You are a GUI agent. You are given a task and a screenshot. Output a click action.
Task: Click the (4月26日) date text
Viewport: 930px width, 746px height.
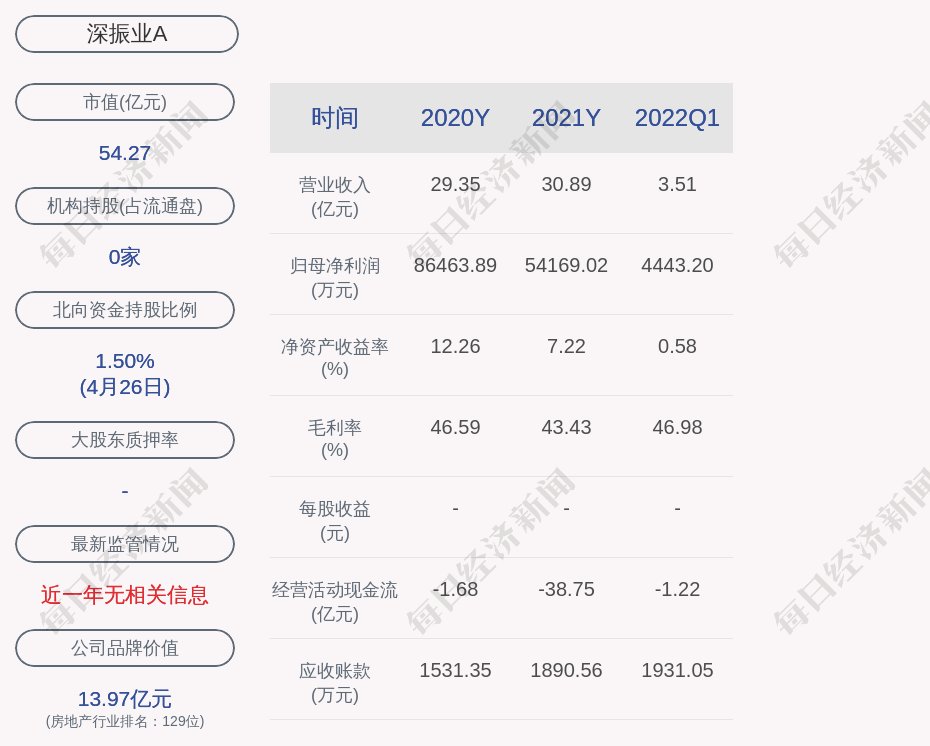click(125, 387)
